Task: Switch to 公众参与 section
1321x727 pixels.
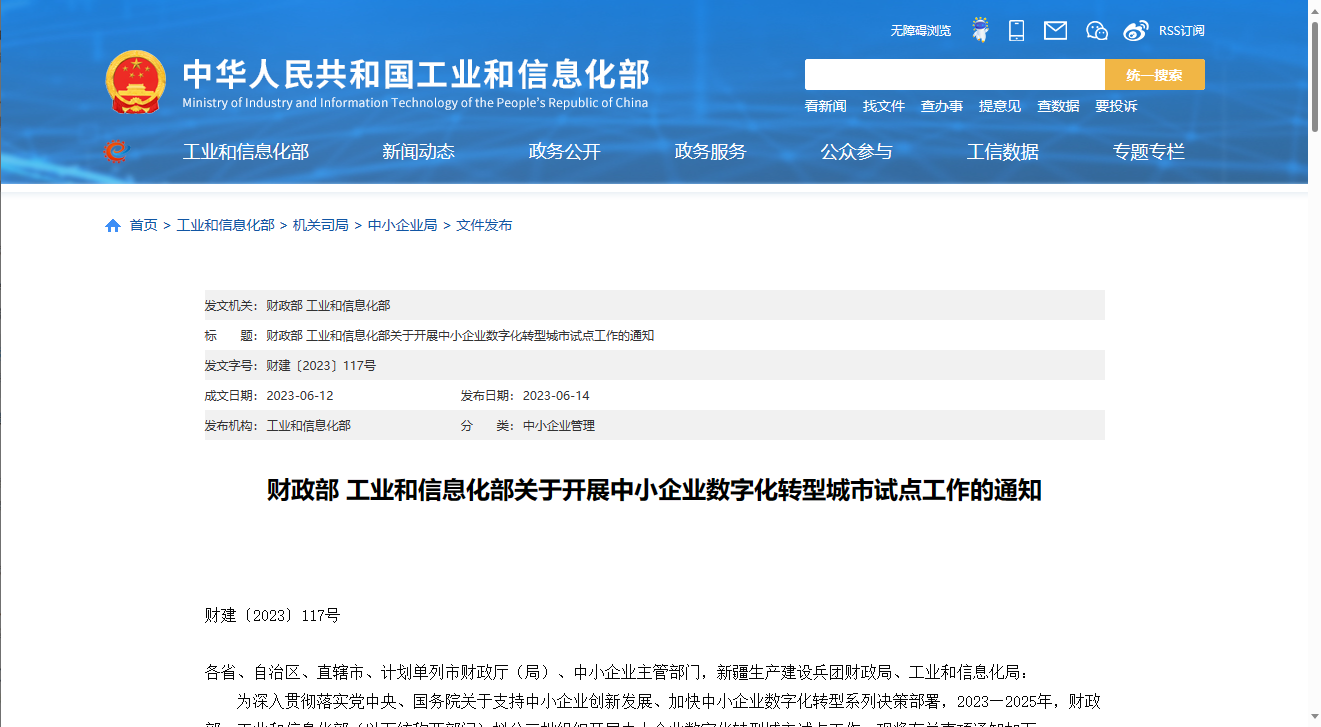Action: pos(856,151)
